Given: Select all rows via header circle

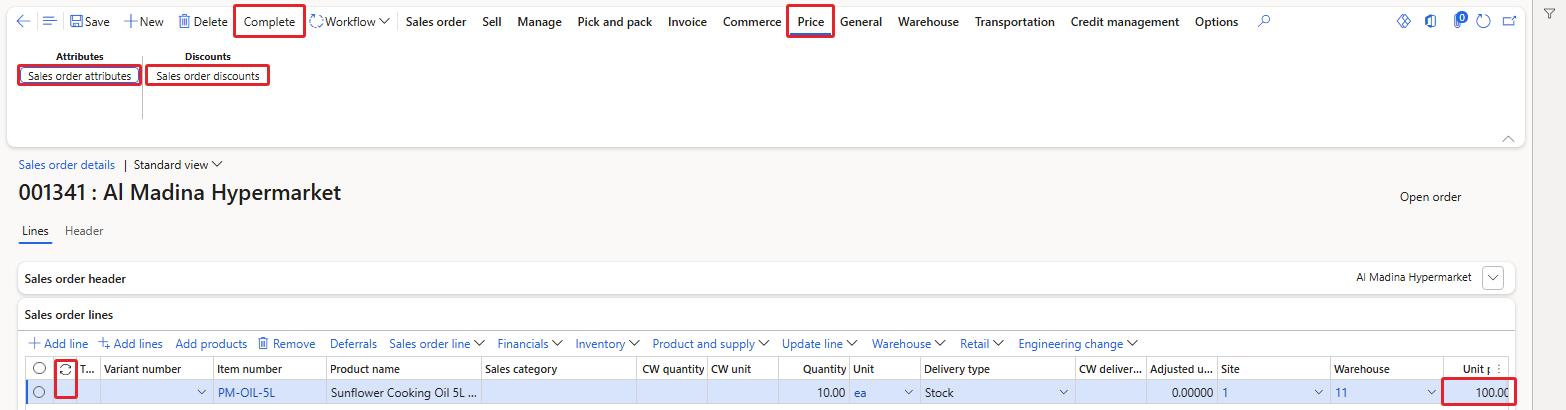Looking at the screenshot, I should tap(39, 369).
